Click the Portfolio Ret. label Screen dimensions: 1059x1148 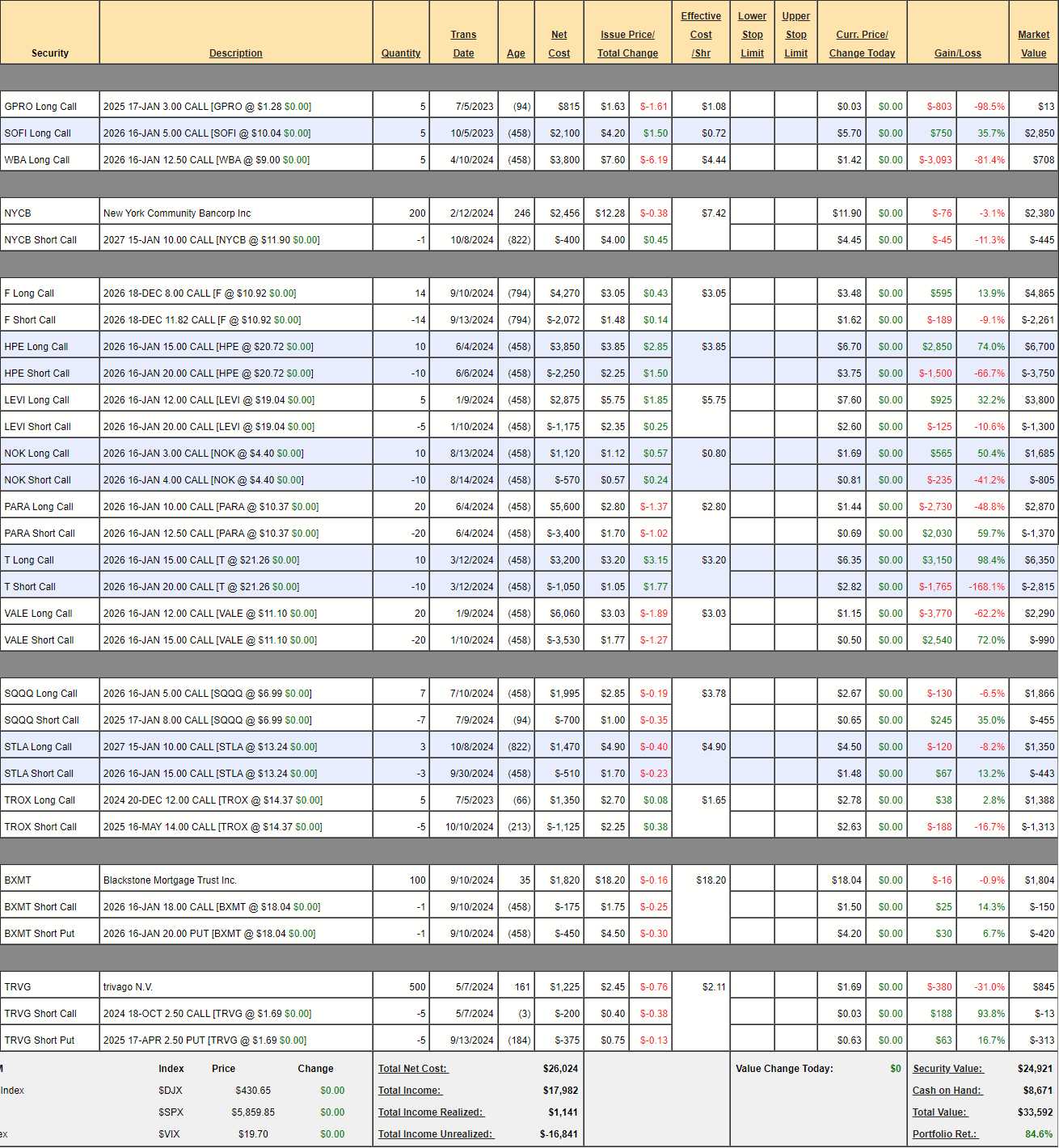click(944, 1134)
